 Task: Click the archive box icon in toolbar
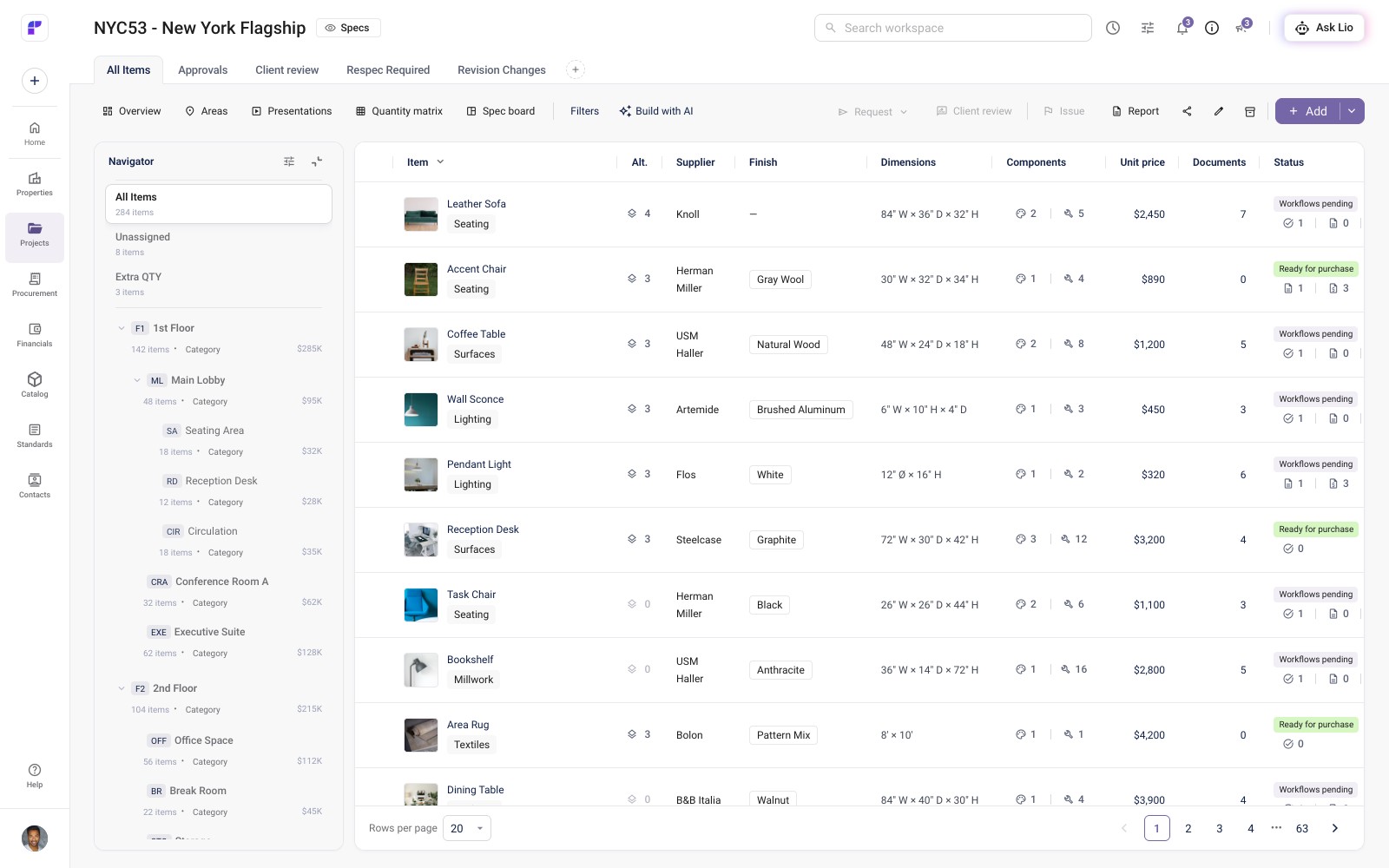[x=1250, y=111]
